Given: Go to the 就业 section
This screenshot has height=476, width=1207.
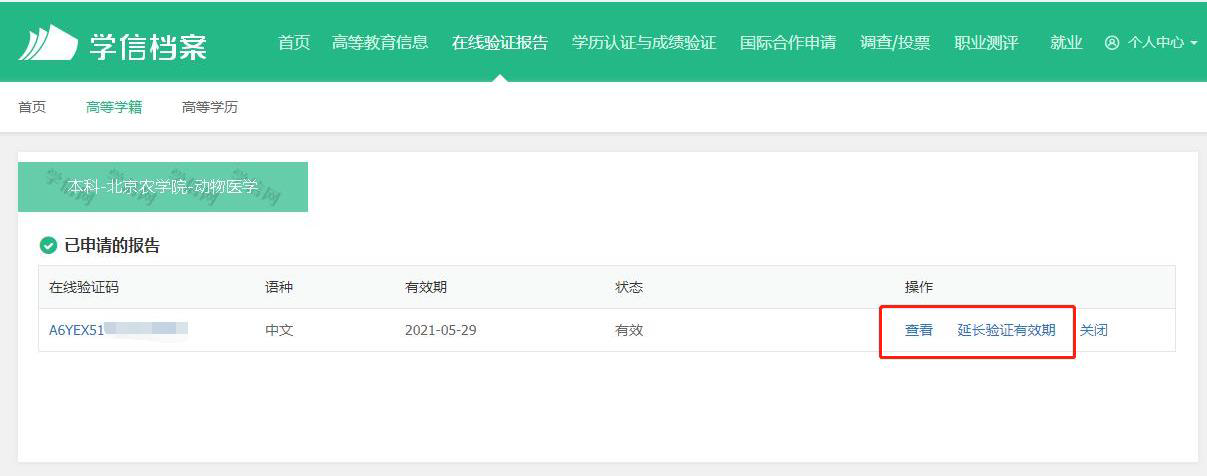Looking at the screenshot, I should (1066, 42).
